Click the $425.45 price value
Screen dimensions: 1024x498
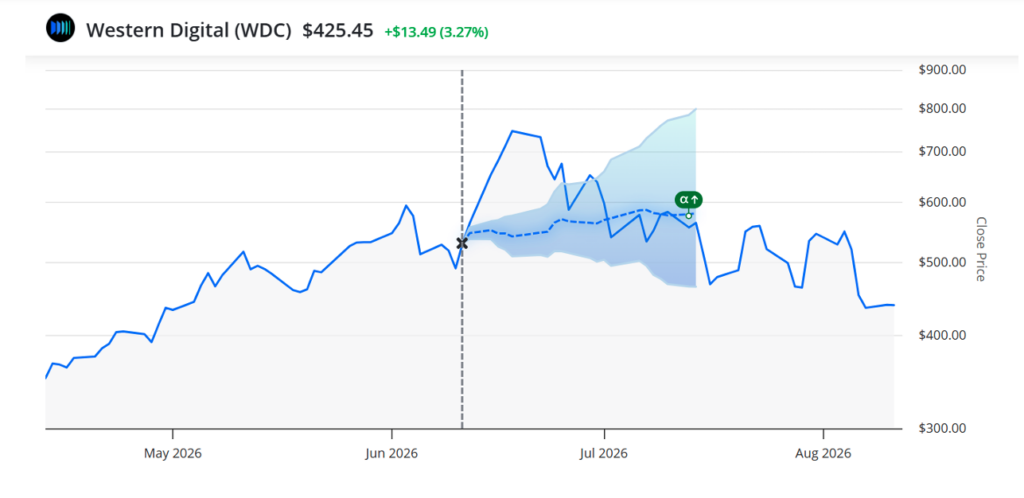[x=338, y=30]
